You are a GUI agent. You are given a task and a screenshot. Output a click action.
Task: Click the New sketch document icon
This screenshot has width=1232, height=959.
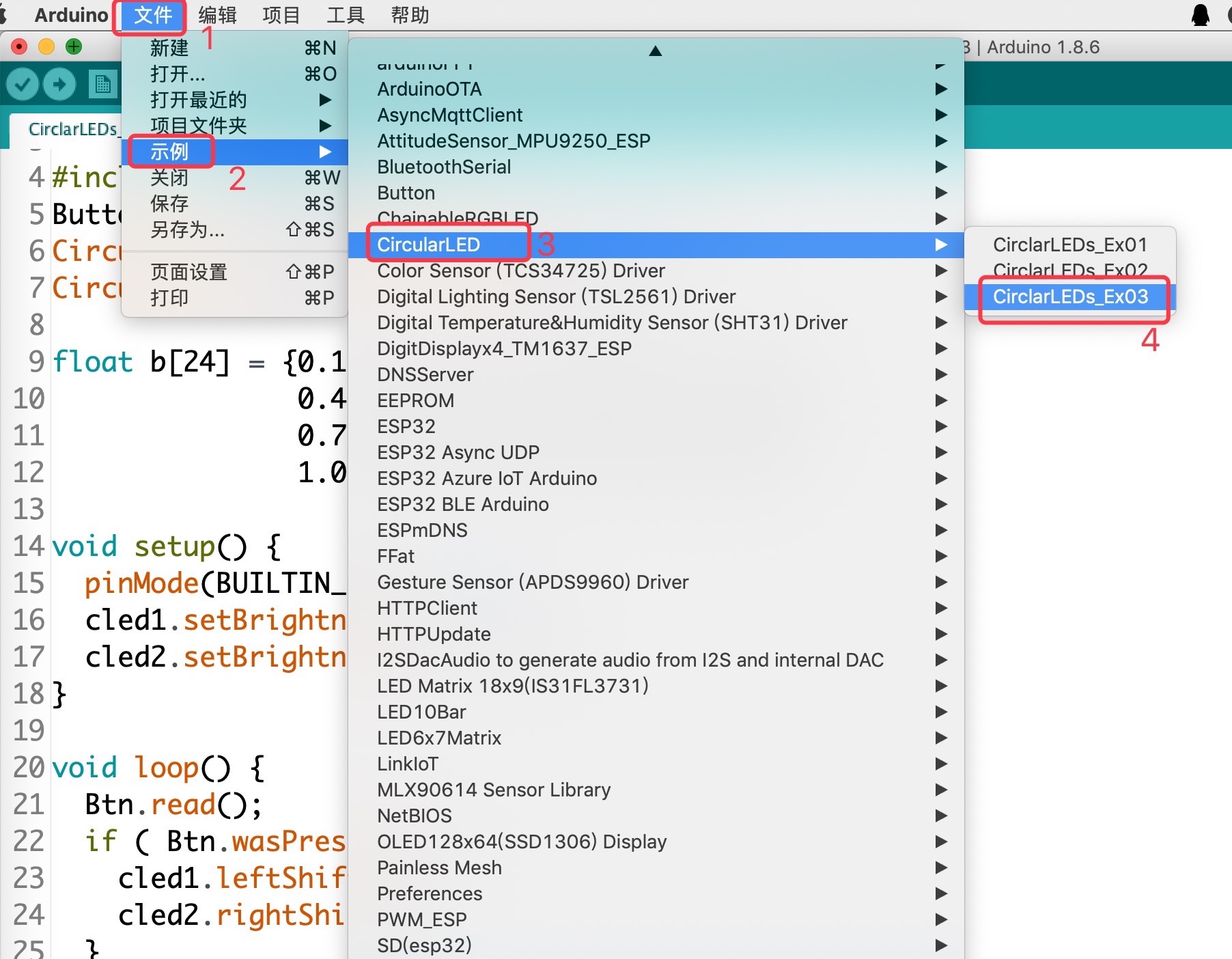[103, 85]
